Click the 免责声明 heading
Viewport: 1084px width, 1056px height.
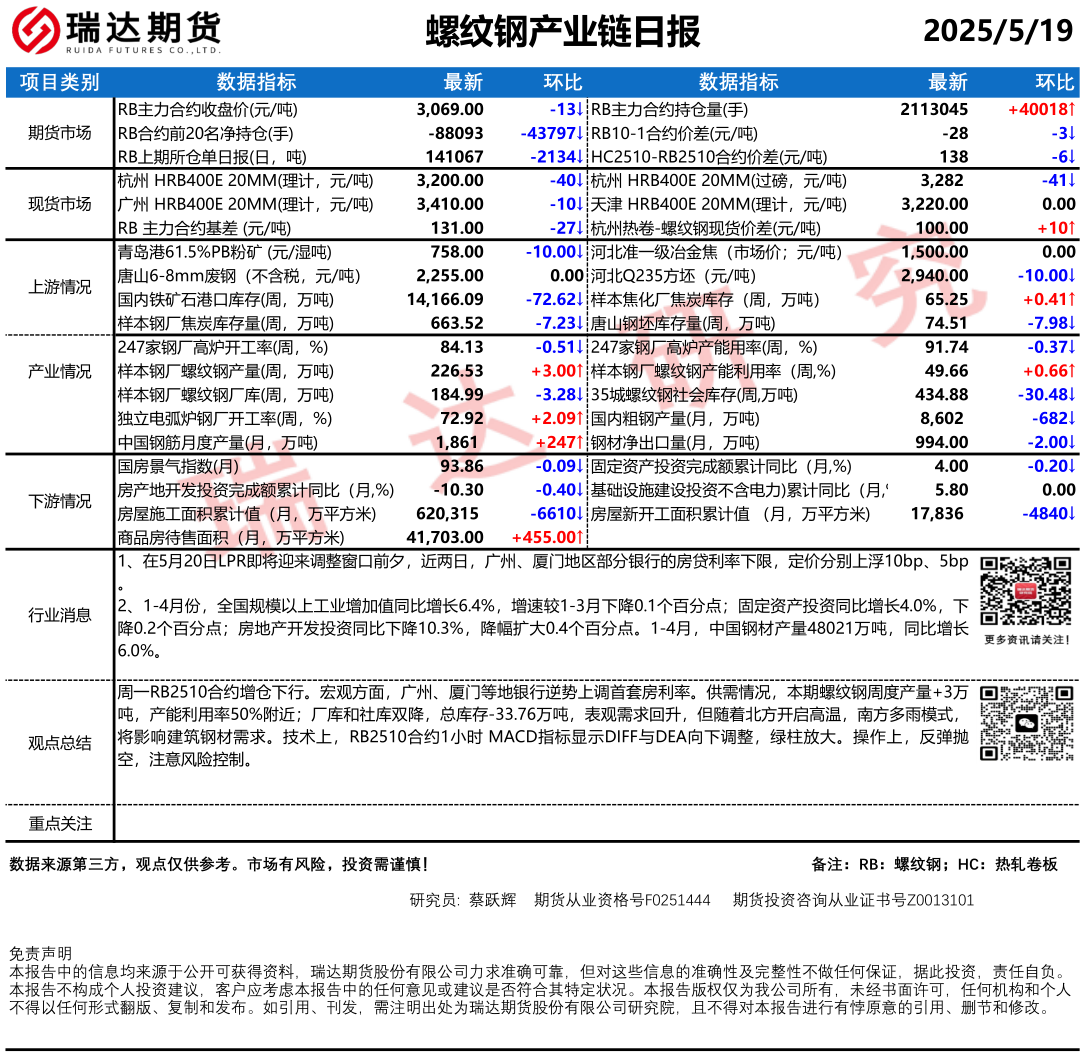pyautogui.click(x=40, y=954)
